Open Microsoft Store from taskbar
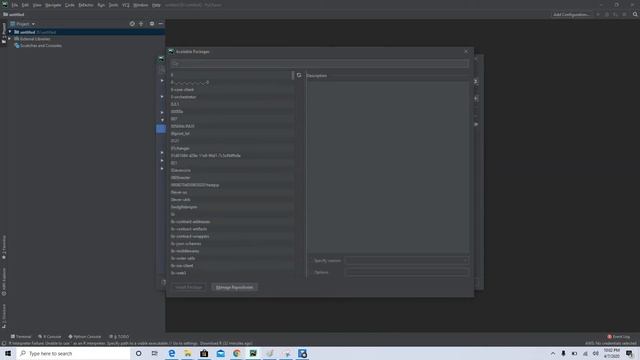 point(204,353)
